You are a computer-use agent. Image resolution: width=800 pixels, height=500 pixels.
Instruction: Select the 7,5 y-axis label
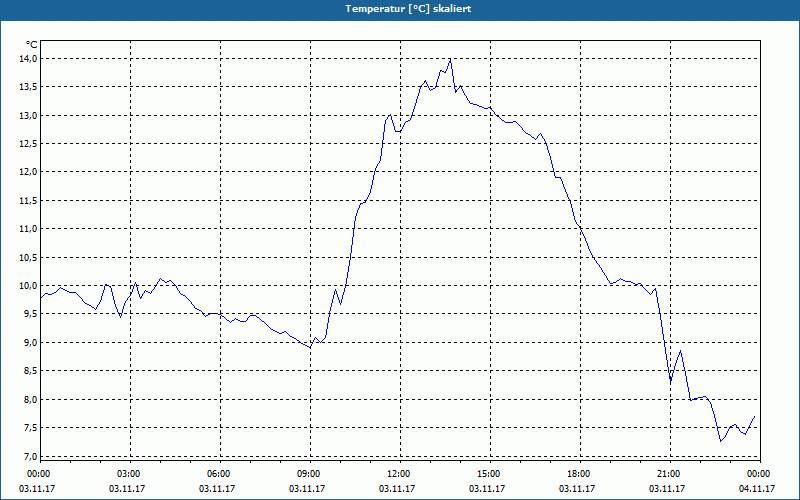click(x=31, y=428)
